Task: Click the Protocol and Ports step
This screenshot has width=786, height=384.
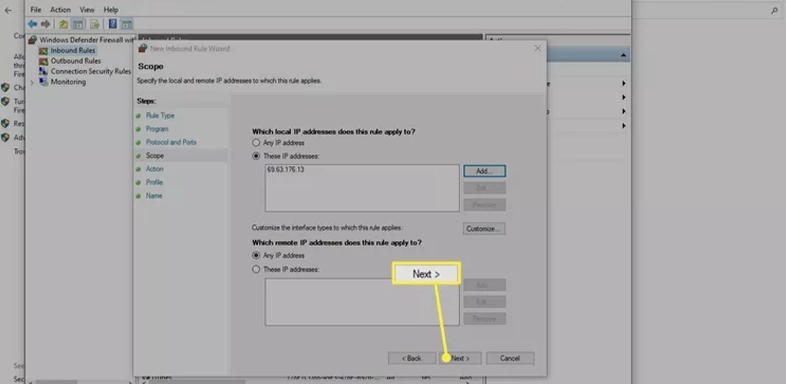Action: [x=171, y=142]
